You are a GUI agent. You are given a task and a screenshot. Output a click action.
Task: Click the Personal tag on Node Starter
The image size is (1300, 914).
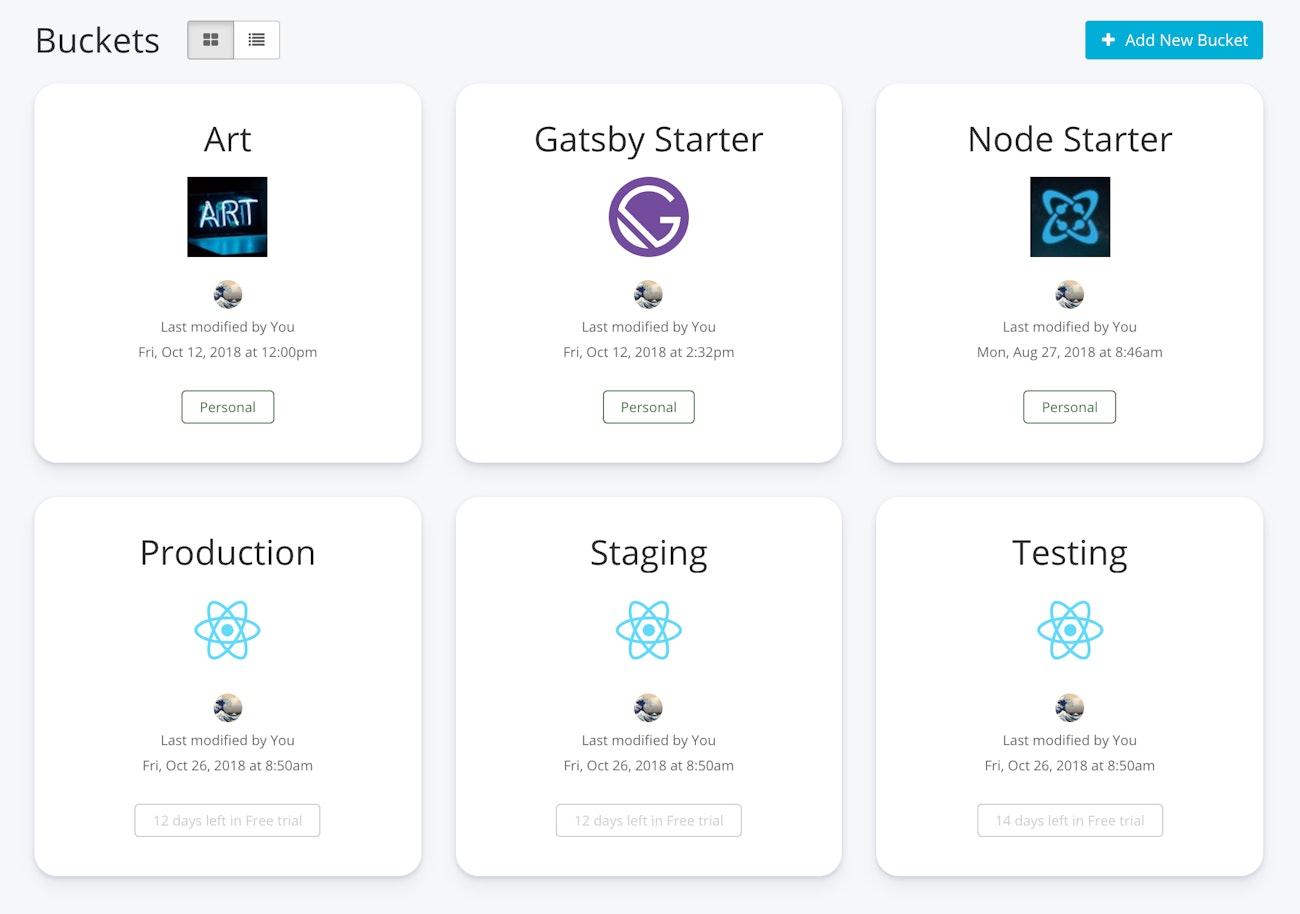pyautogui.click(x=1069, y=407)
